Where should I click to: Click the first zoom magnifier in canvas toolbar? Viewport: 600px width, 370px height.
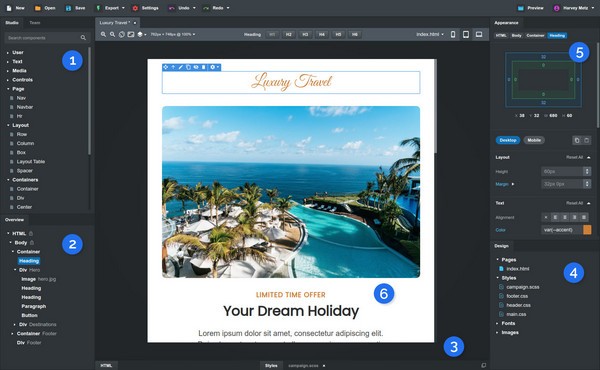(x=103, y=34)
